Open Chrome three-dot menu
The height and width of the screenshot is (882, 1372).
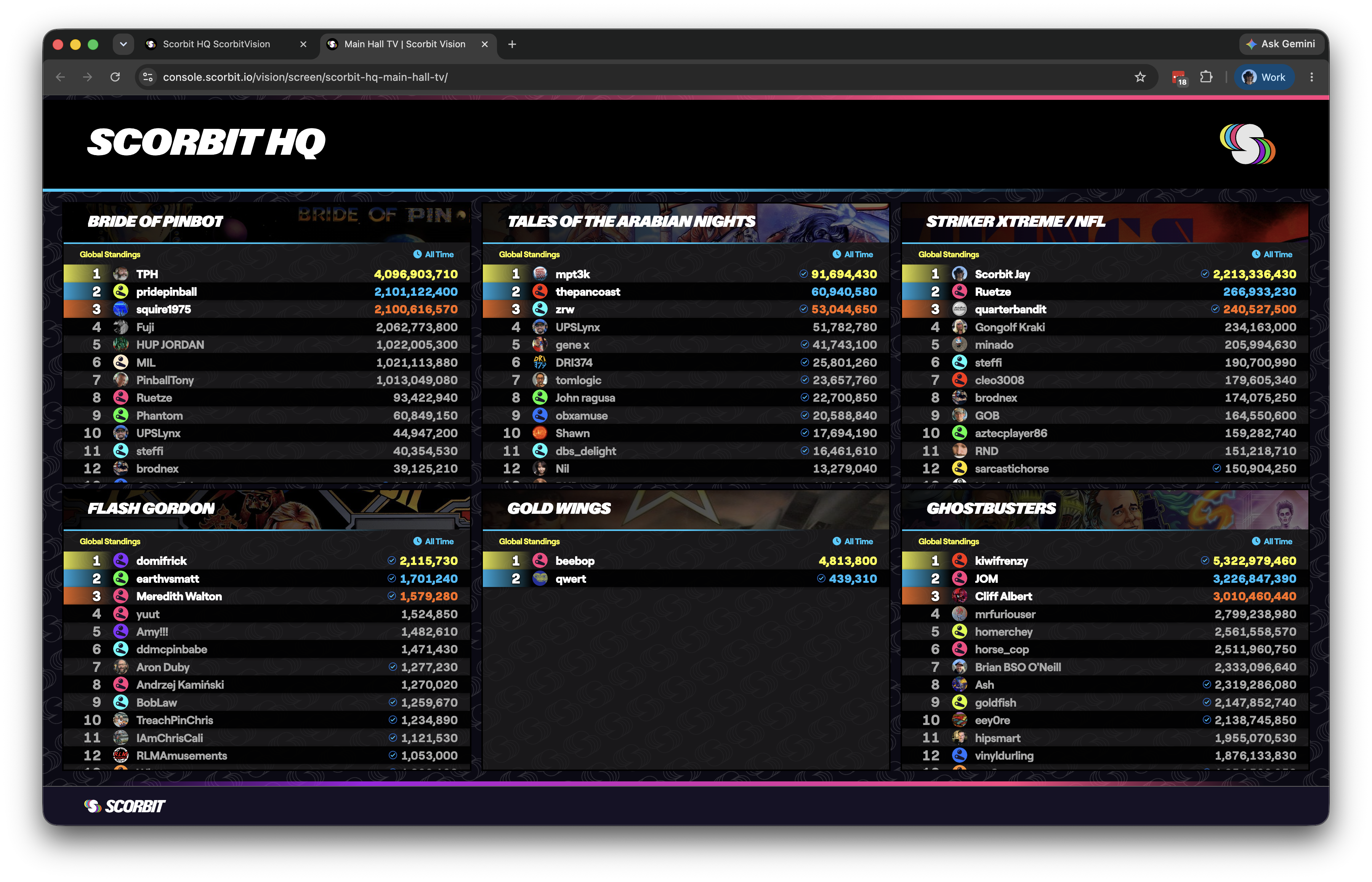tap(1312, 77)
